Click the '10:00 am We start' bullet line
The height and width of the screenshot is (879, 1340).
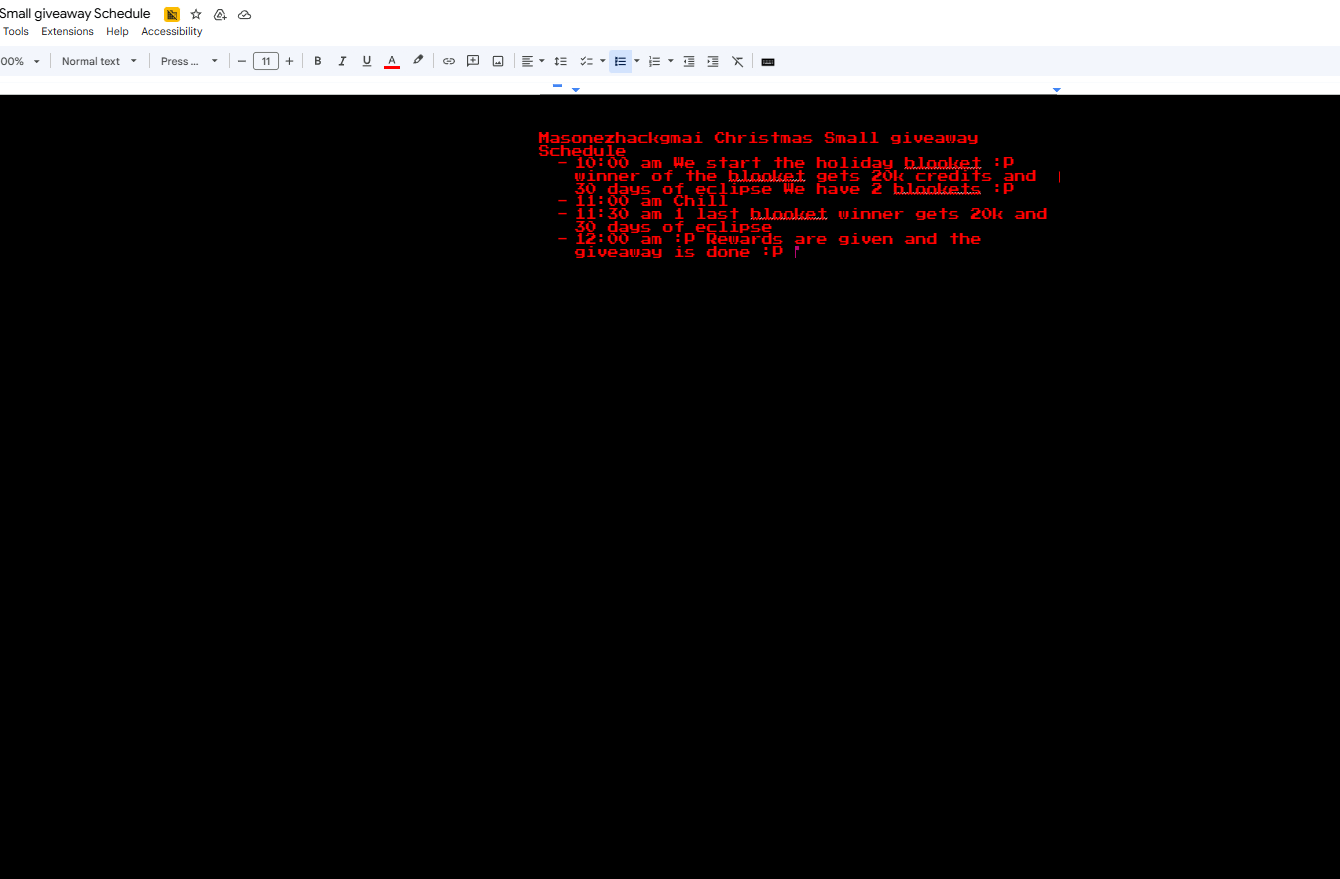click(x=794, y=163)
